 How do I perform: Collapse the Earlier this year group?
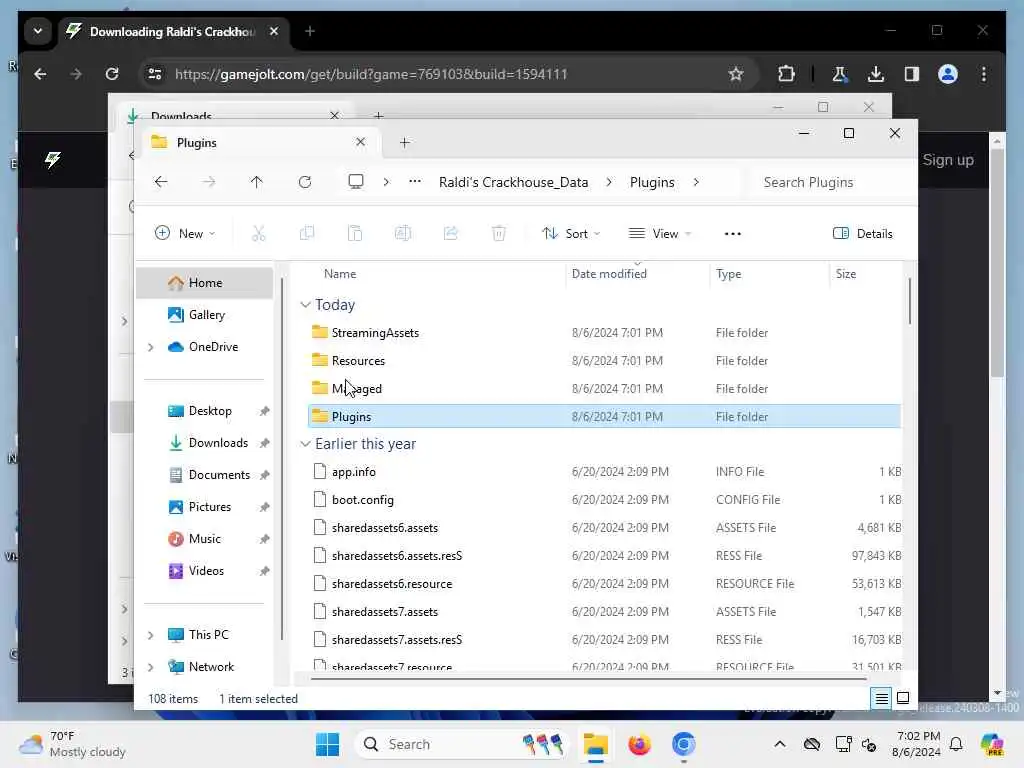(x=305, y=444)
